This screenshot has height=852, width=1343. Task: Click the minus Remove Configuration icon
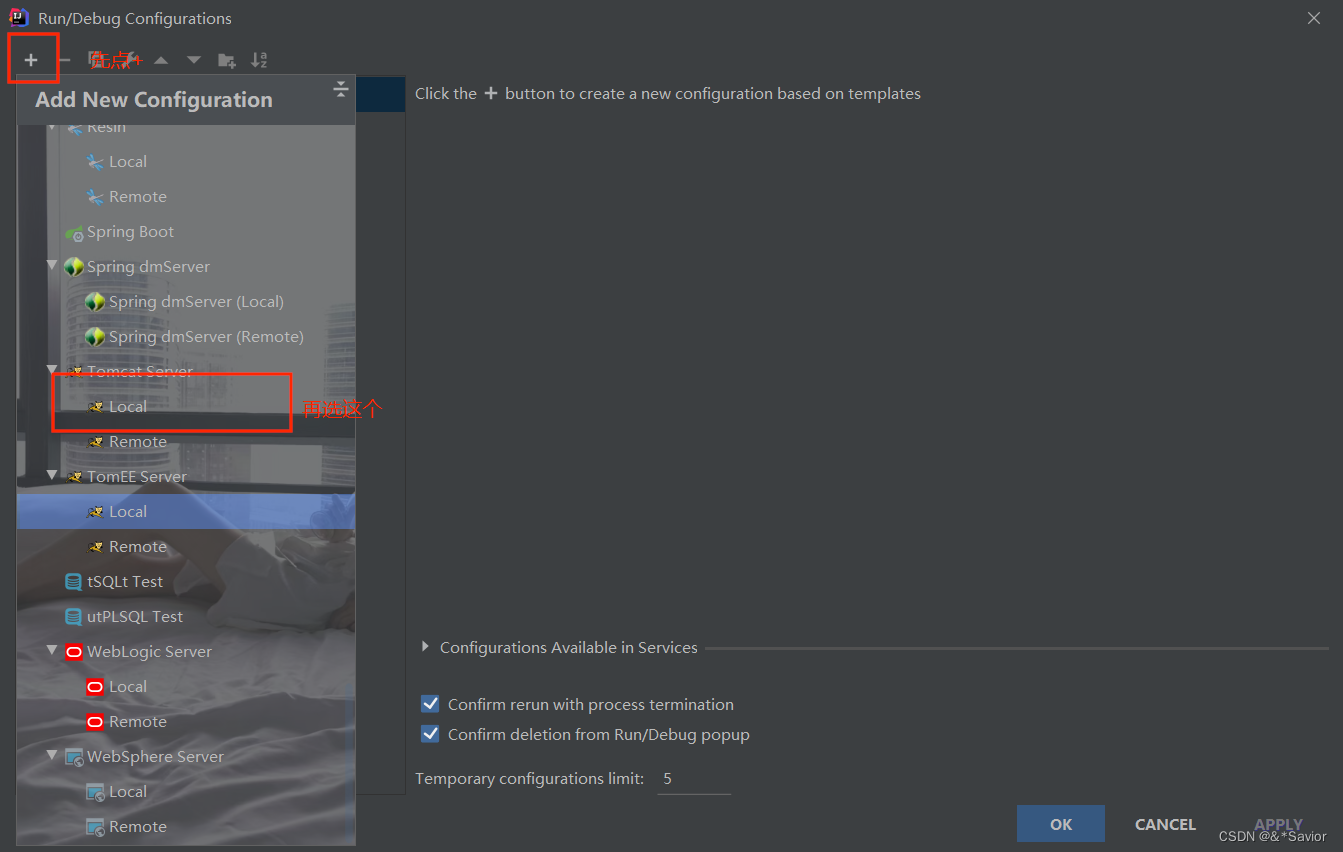tap(64, 60)
